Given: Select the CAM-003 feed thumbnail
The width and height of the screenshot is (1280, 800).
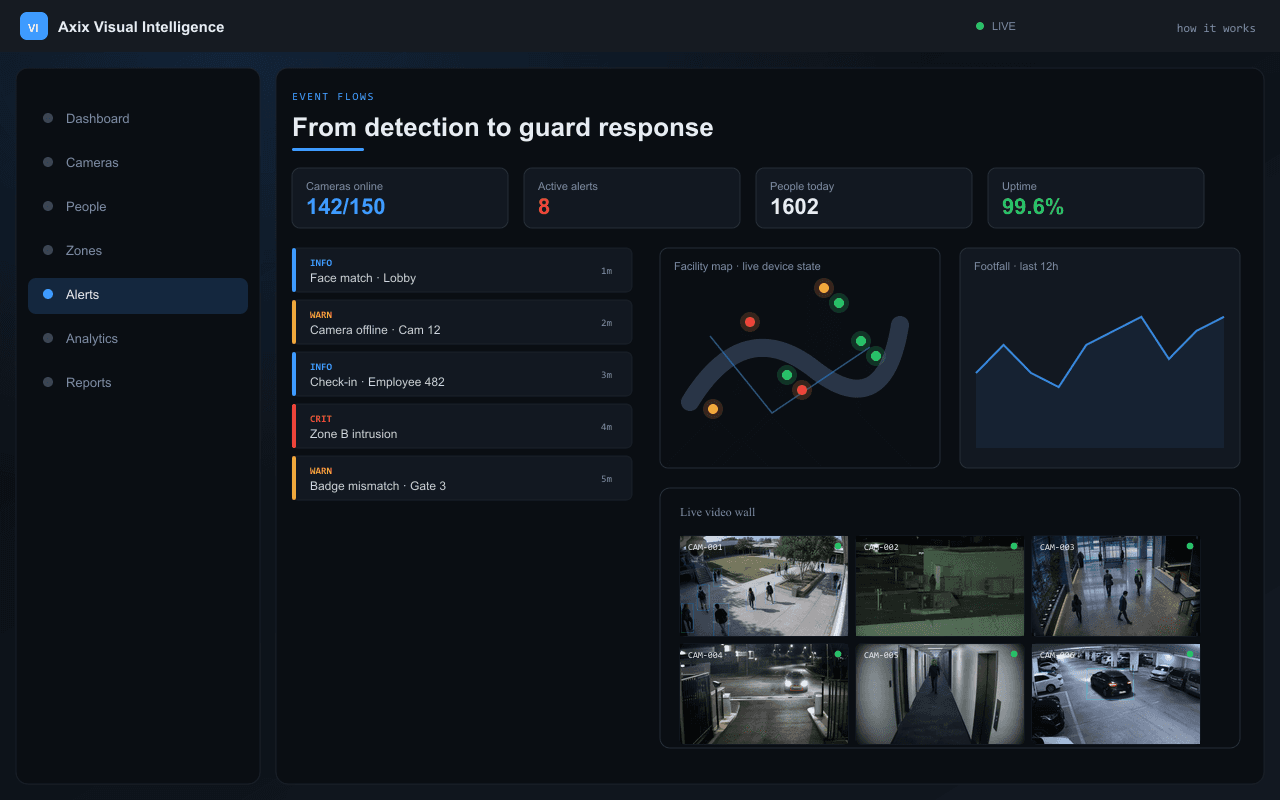Looking at the screenshot, I should coord(1116,586).
